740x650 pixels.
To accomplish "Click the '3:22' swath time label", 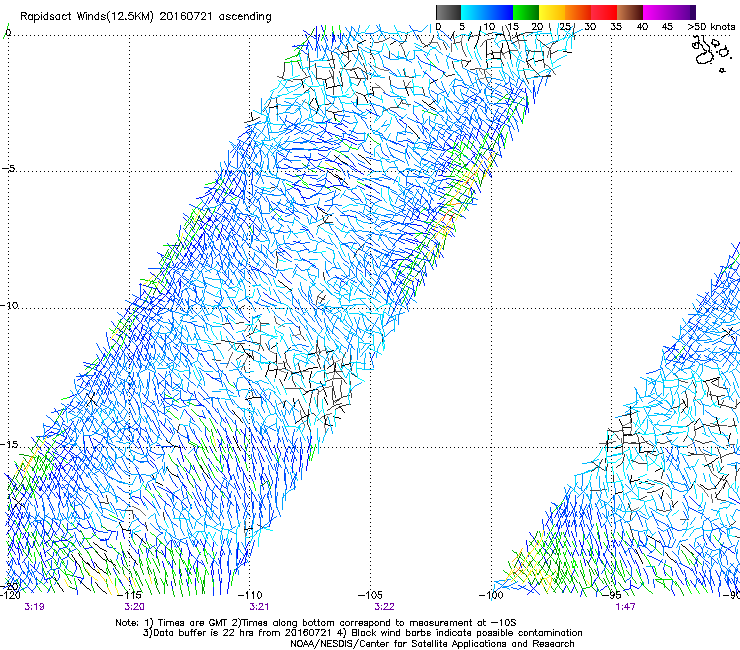I will [x=384, y=606].
